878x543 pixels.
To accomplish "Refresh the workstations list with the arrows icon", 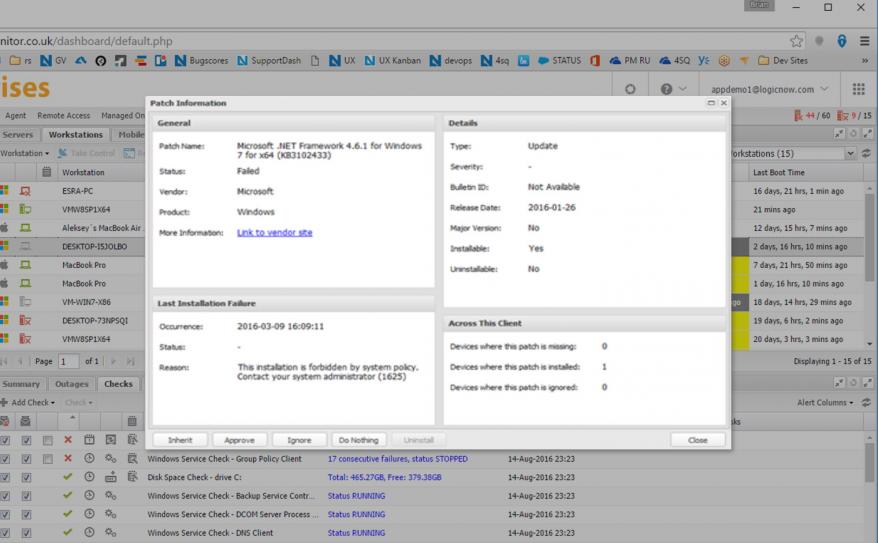I will coord(866,153).
